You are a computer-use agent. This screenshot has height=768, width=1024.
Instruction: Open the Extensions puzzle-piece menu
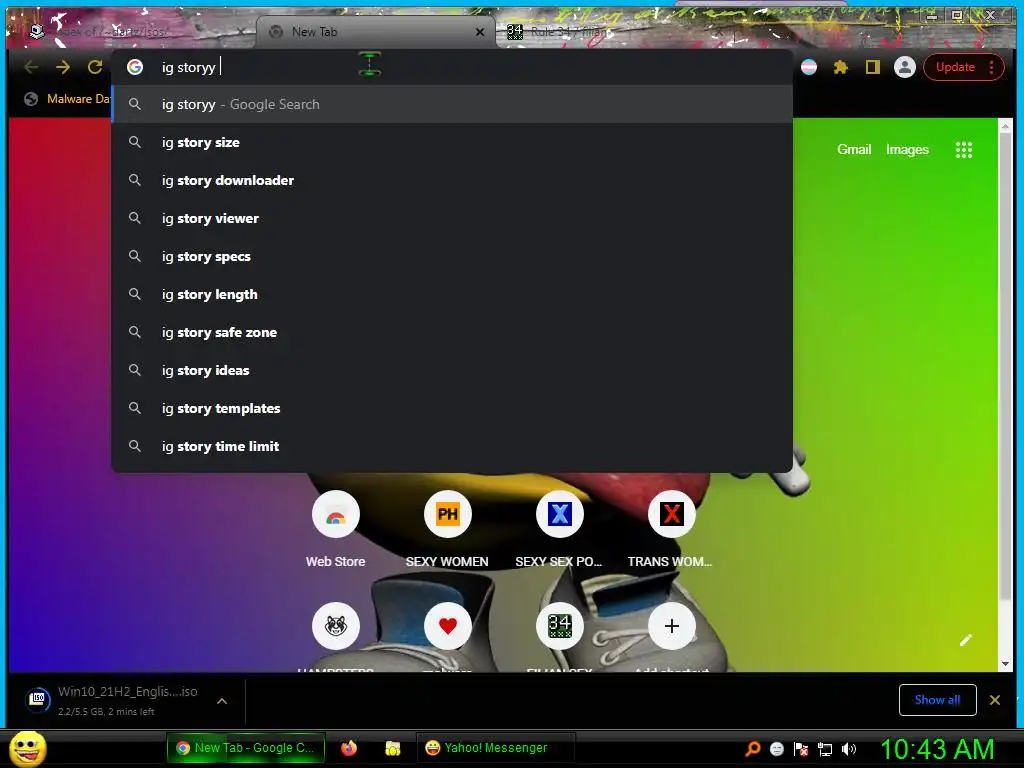840,67
